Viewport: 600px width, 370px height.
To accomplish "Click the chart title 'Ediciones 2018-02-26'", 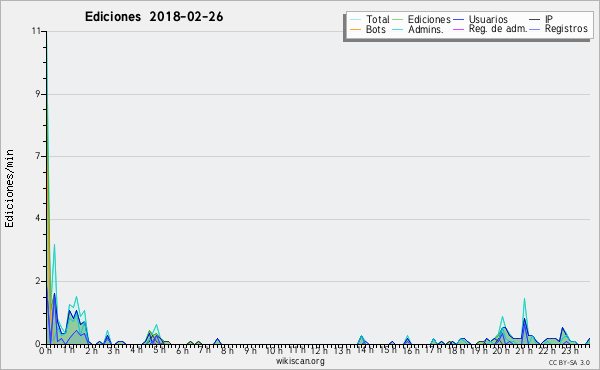I will point(154,17).
